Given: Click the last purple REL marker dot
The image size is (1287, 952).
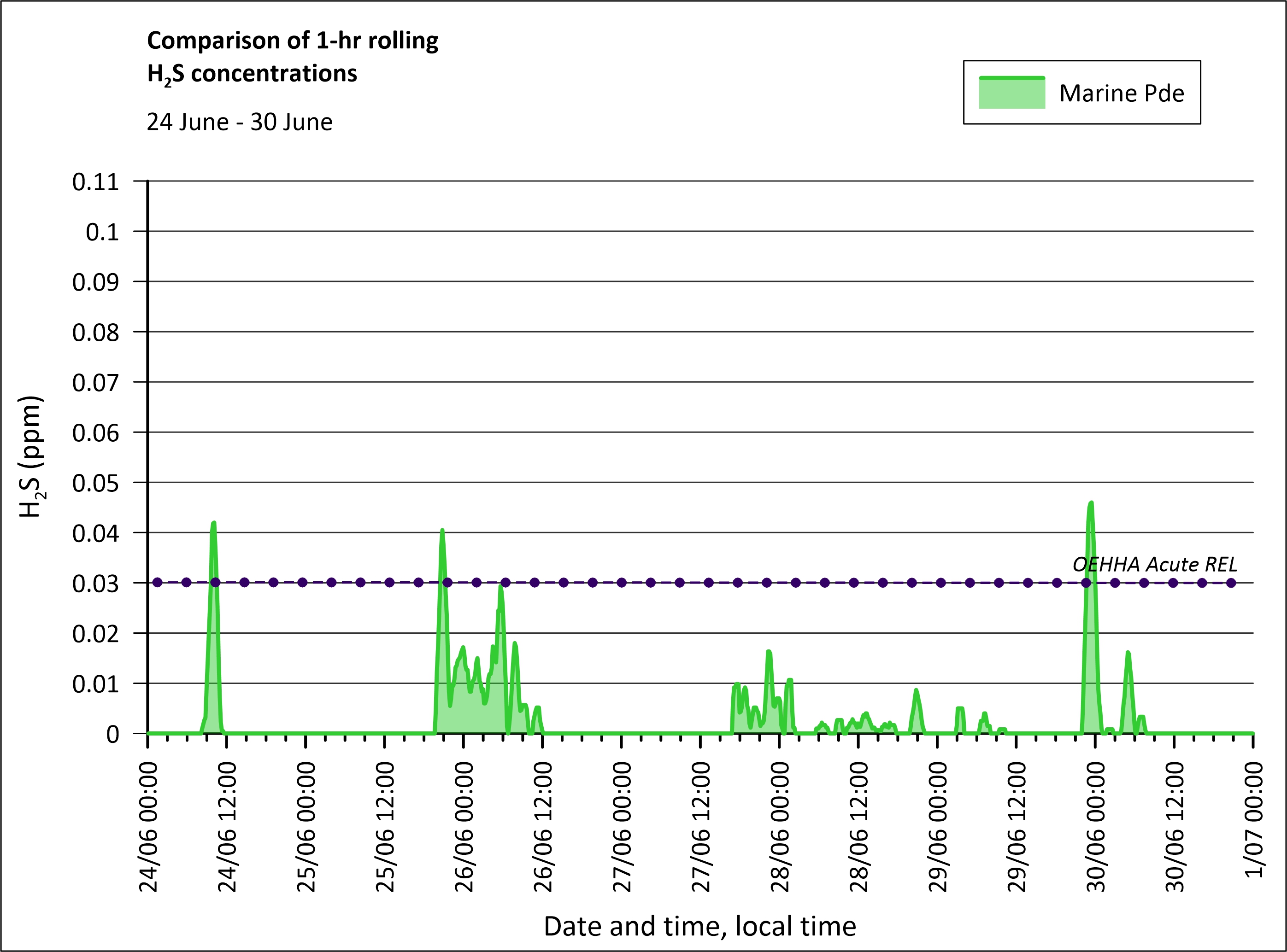Looking at the screenshot, I should click(1231, 583).
